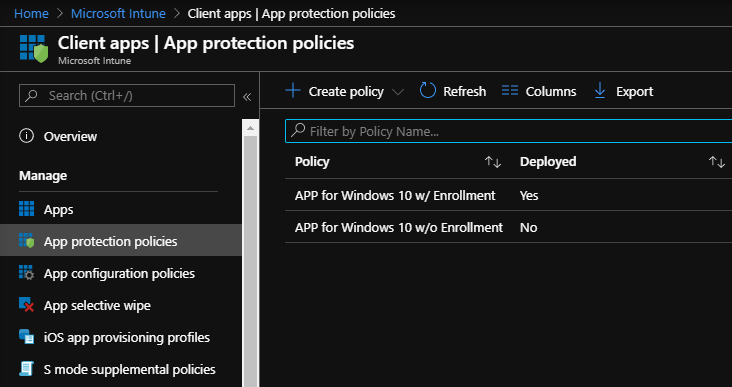Viewport: 732px width, 387px height.
Task: Click the Refresh circular arrow icon
Action: tap(428, 91)
